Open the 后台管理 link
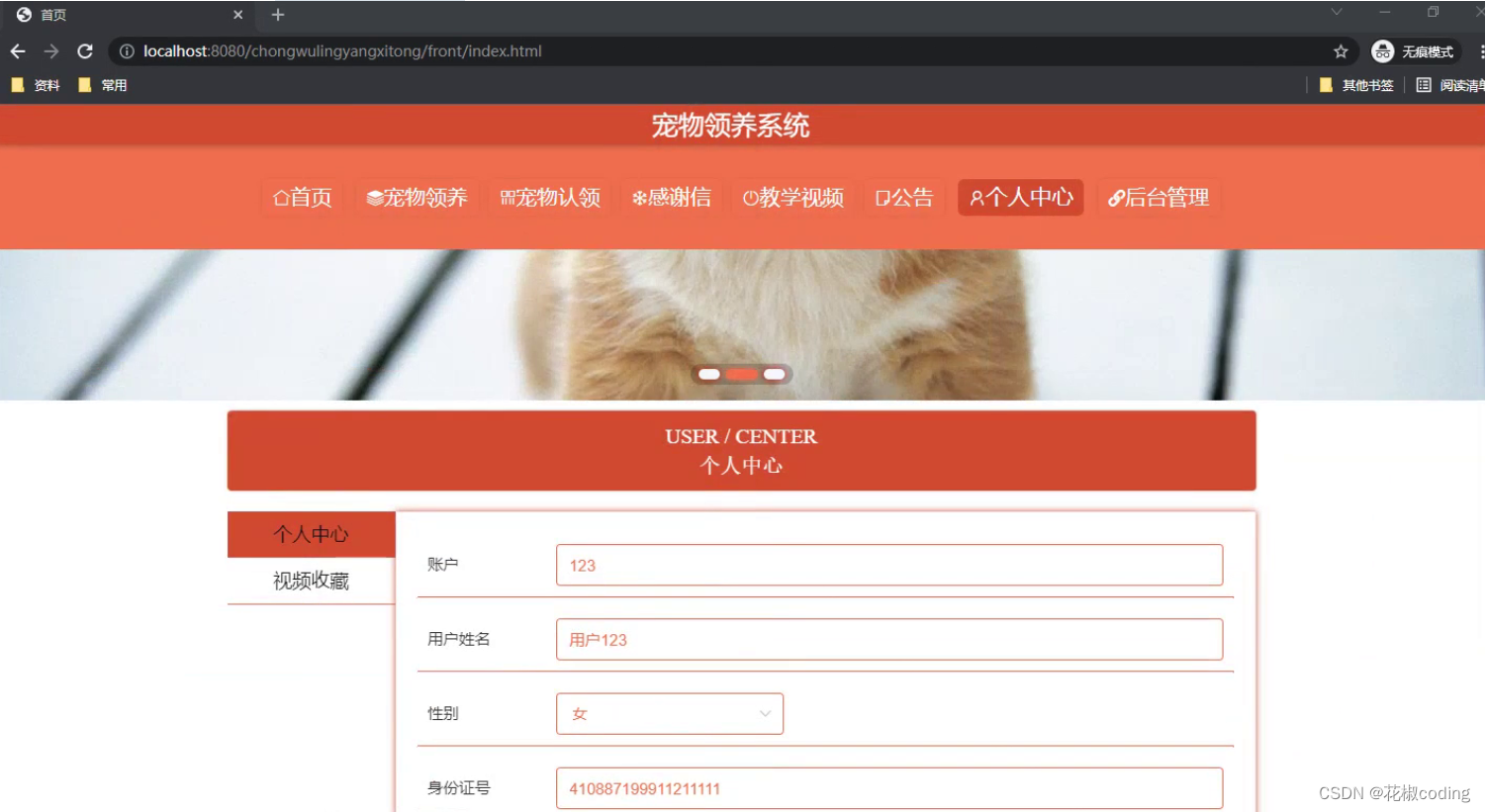 pyautogui.click(x=1159, y=197)
